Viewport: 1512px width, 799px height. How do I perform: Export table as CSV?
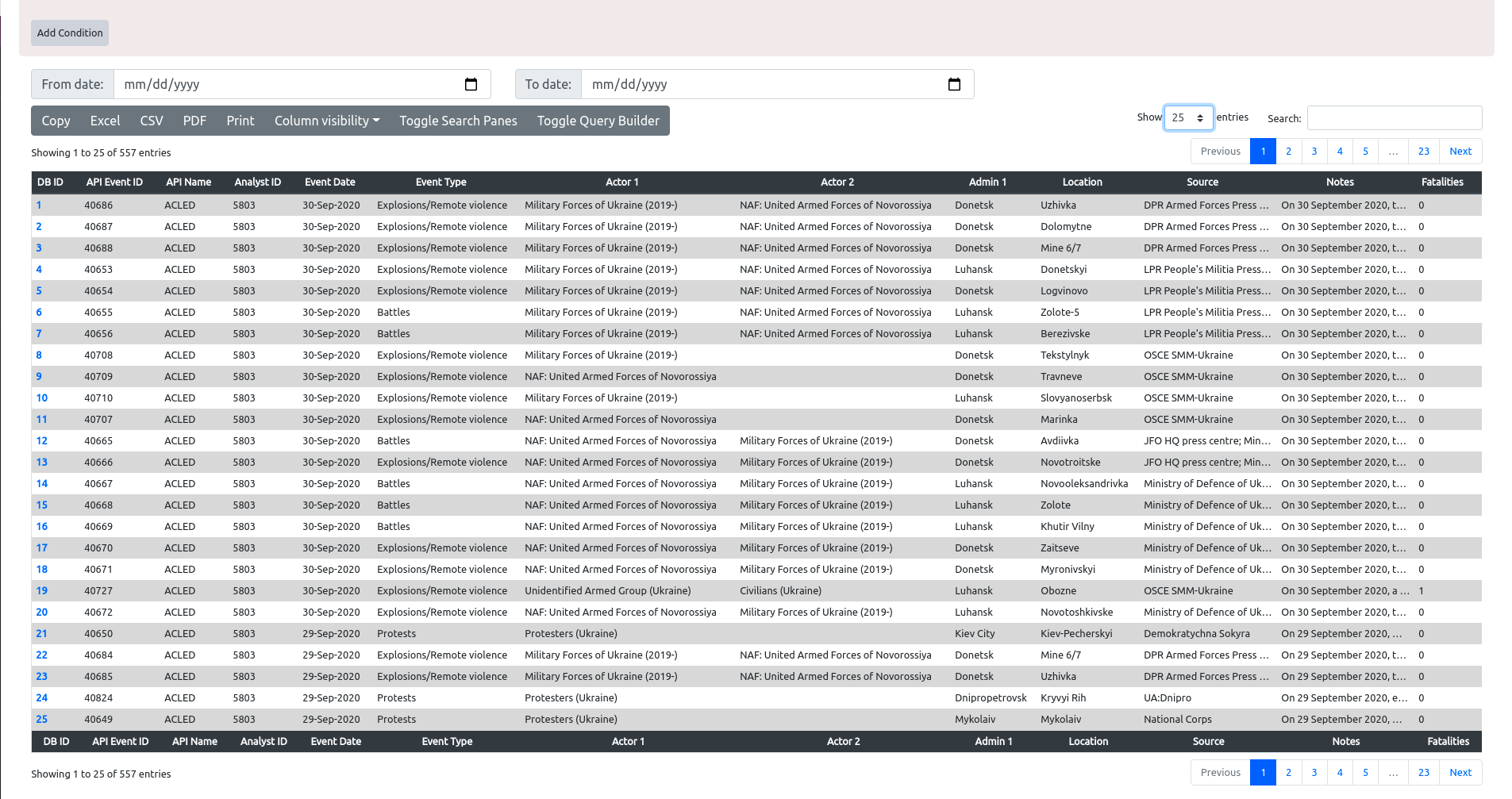pyautogui.click(x=152, y=121)
